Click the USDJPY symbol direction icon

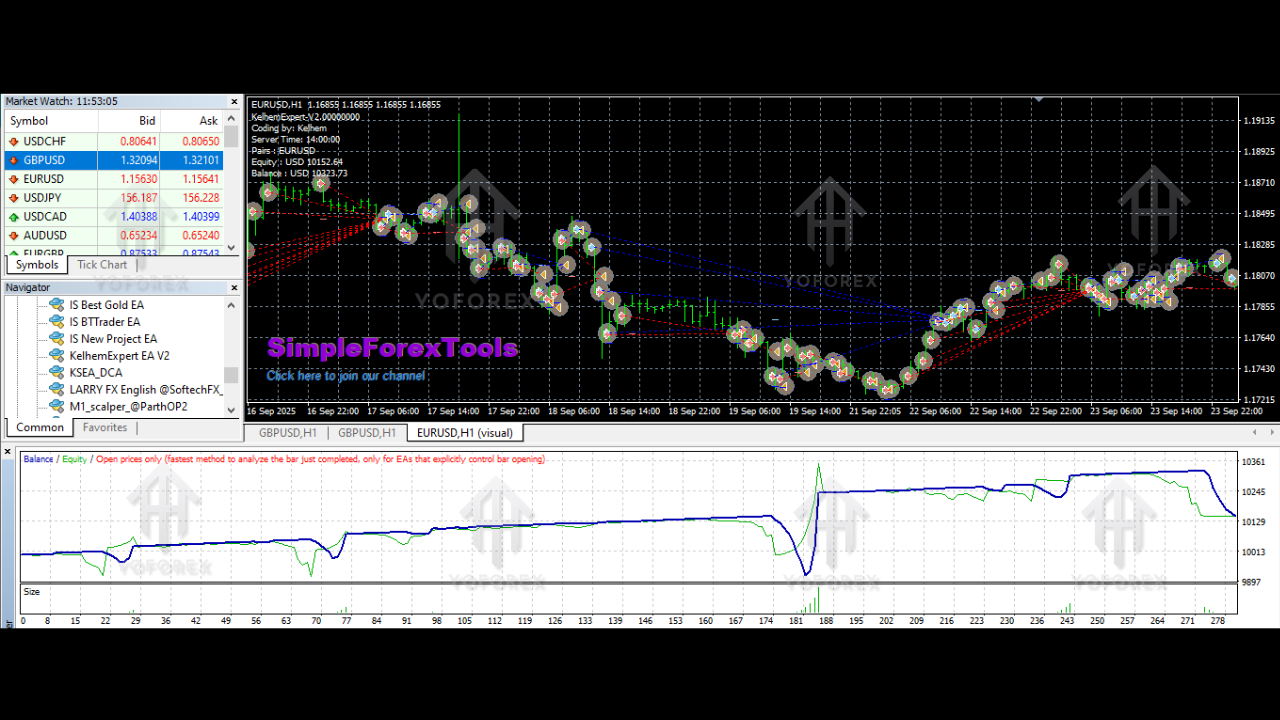(14, 198)
